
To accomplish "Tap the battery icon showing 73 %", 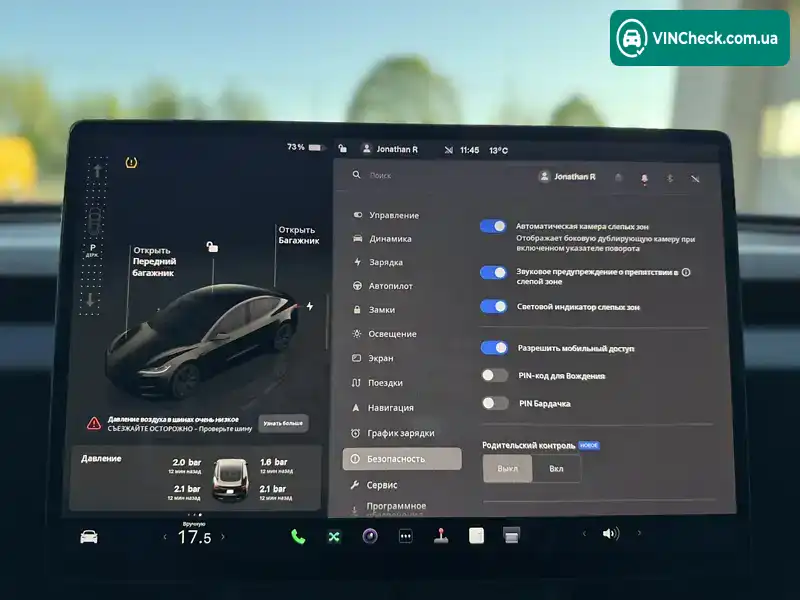I will pyautogui.click(x=316, y=147).
